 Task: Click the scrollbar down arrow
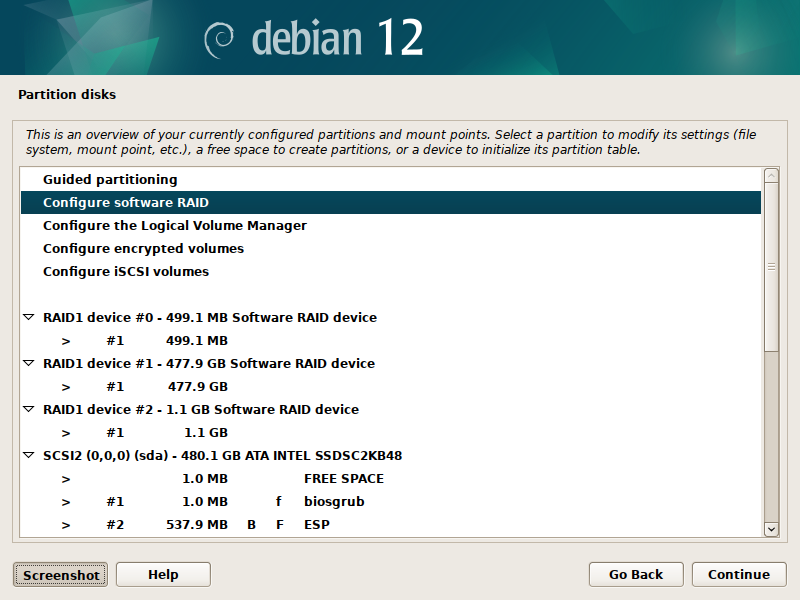click(x=771, y=528)
